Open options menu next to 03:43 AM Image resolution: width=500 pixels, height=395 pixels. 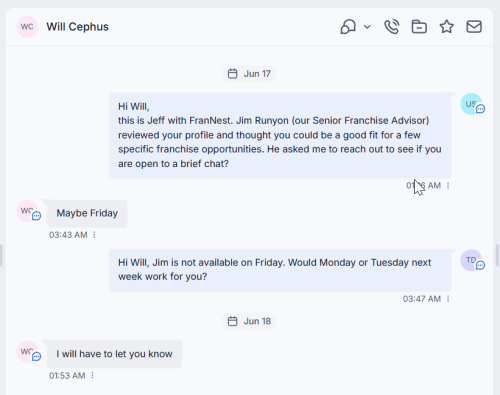pos(94,235)
